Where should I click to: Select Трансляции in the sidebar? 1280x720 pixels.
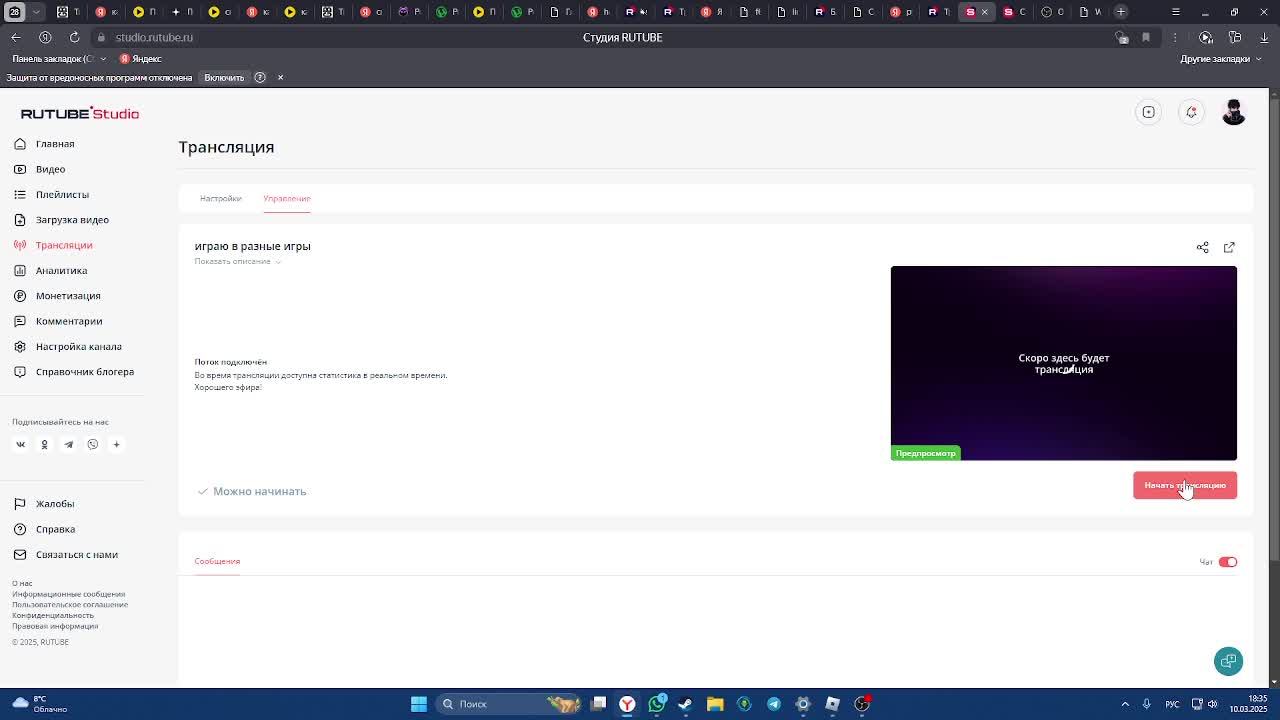tap(53, 245)
